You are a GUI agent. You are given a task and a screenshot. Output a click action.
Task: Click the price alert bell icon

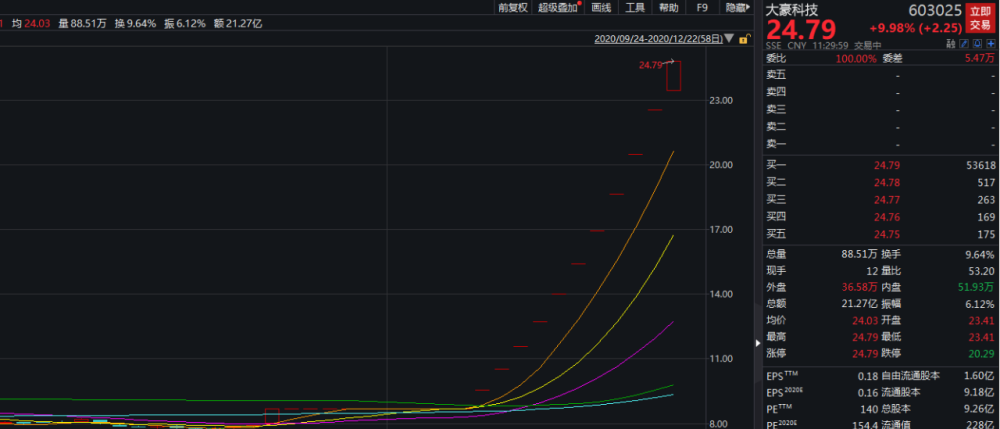[x=976, y=44]
